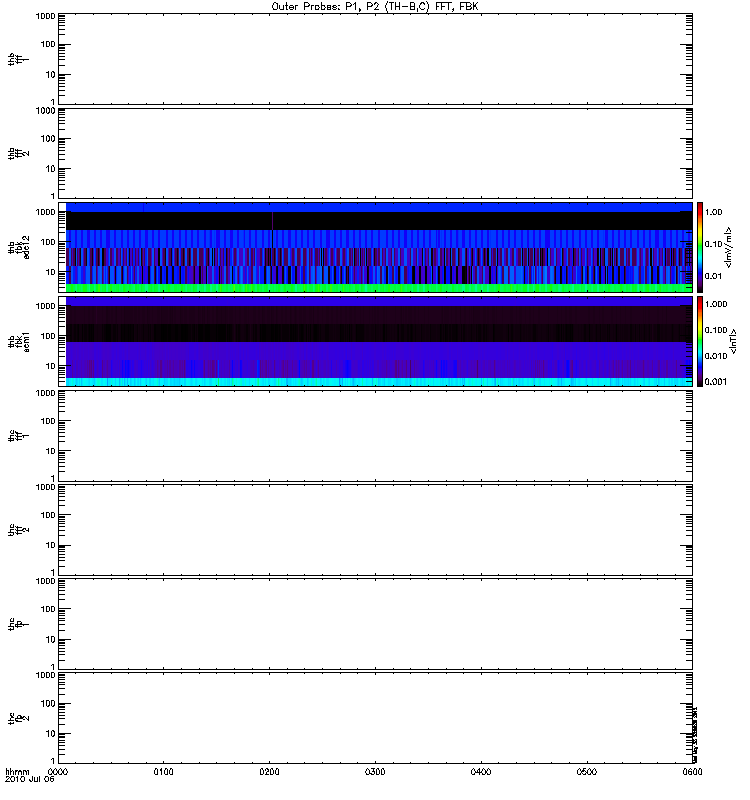Click the black band in the edc12 spectrogram
The width and height of the screenshot is (750, 800).
[379, 221]
